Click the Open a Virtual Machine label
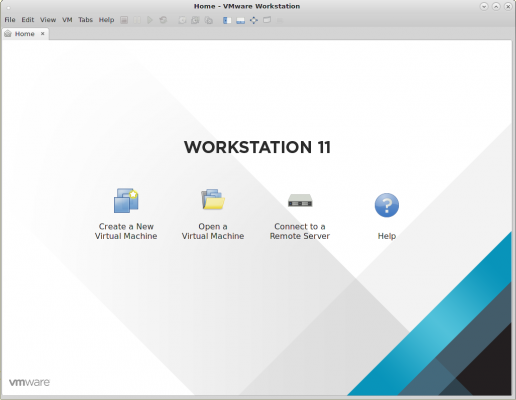The height and width of the screenshot is (400, 516). 213,231
